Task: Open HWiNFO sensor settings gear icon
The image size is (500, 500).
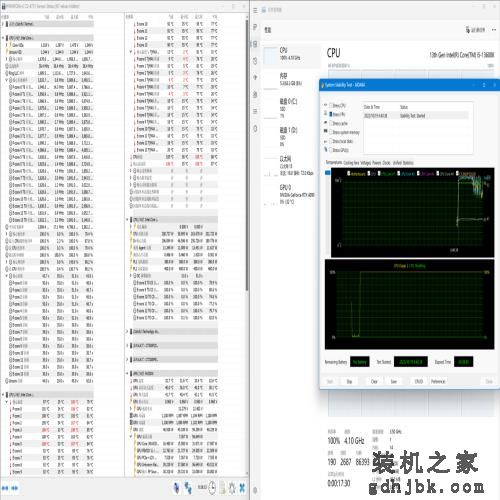Action: [232, 488]
